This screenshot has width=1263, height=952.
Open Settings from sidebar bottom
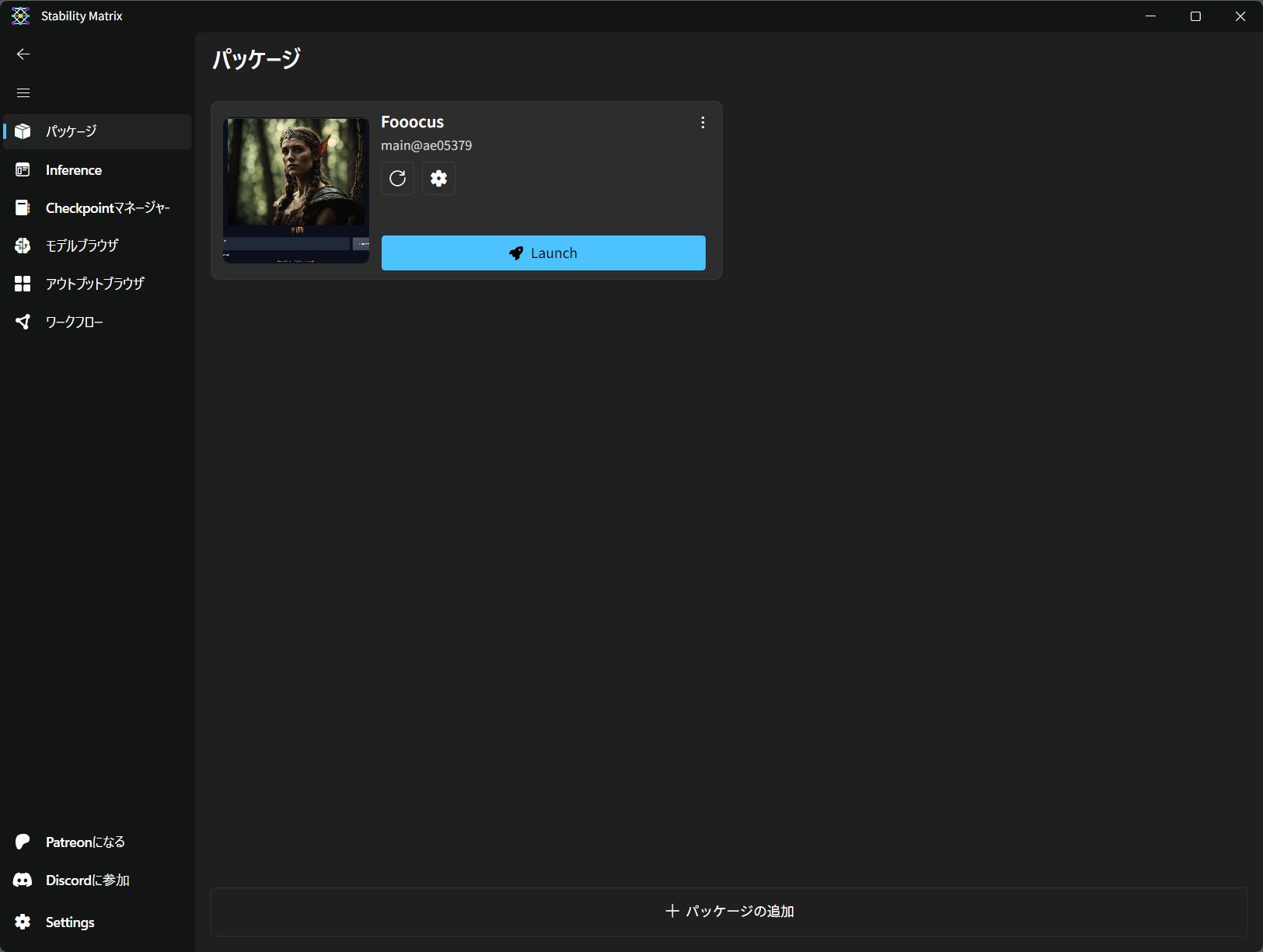click(70, 922)
